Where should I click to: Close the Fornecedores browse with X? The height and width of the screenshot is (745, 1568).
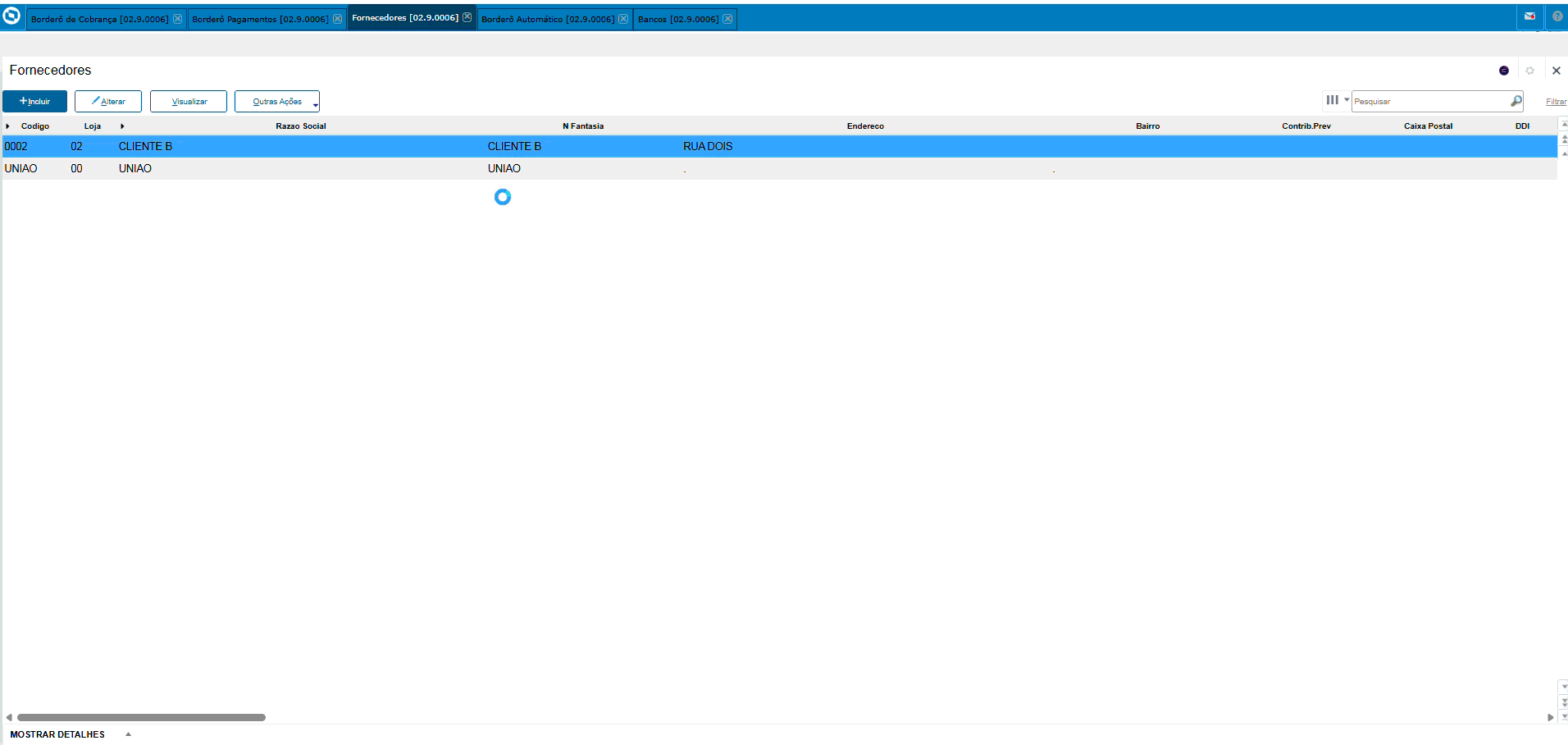[x=1557, y=71]
